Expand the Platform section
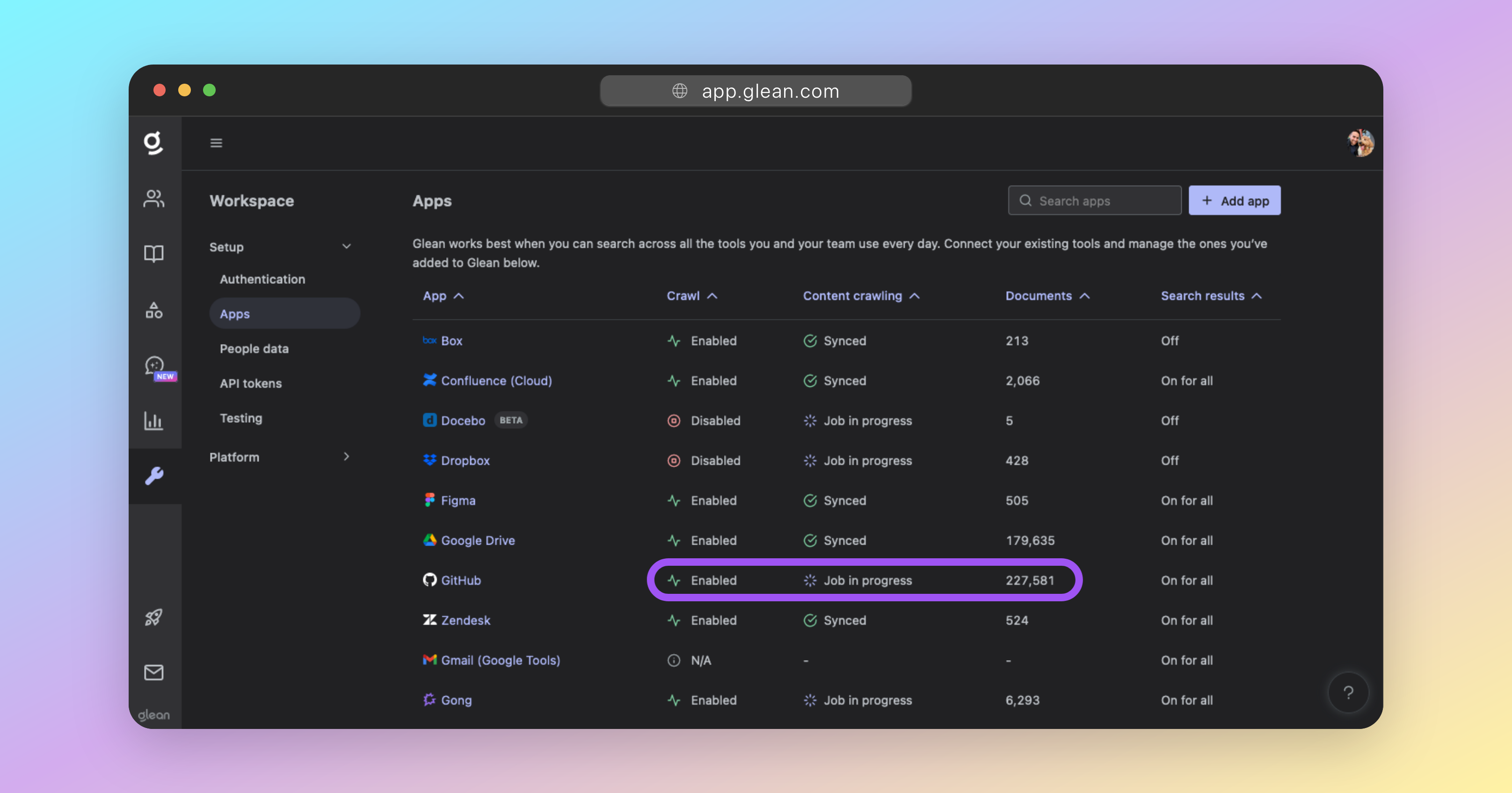The height and width of the screenshot is (793, 1512). pos(346,457)
